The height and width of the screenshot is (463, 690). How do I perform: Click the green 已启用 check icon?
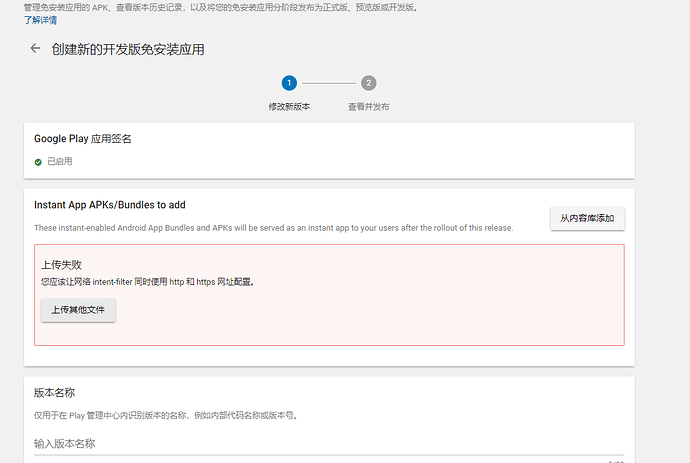[x=38, y=162]
